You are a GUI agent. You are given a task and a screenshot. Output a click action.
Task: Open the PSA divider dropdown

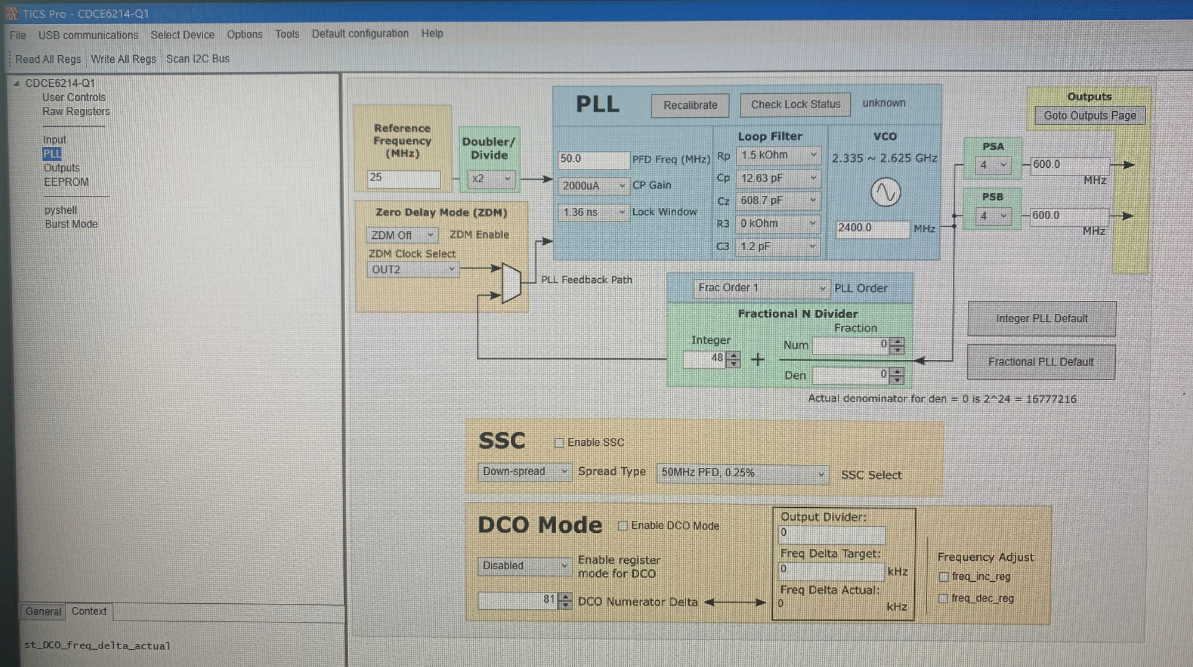(994, 165)
